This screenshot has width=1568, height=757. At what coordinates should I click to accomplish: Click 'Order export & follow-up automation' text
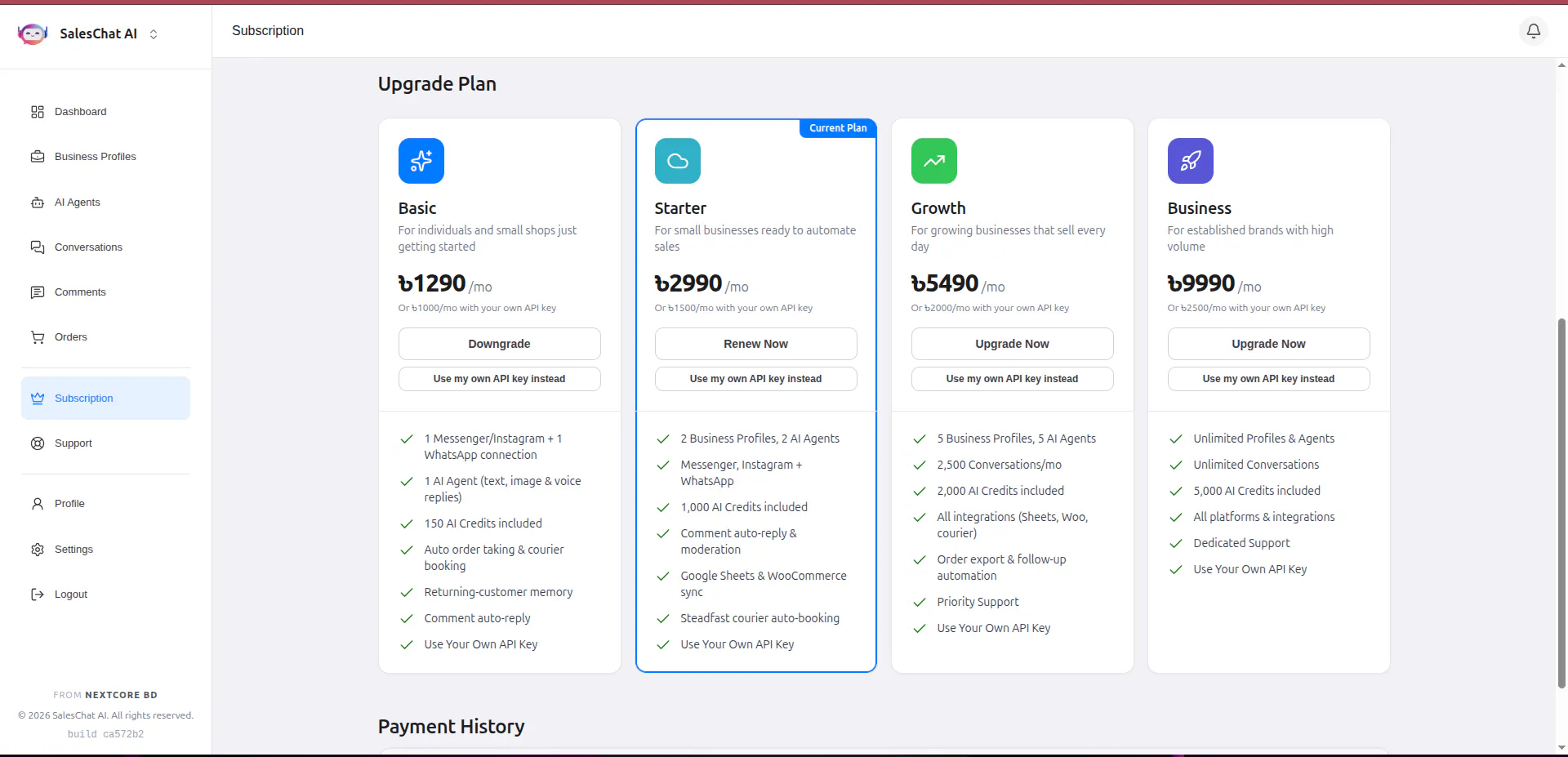1001,568
